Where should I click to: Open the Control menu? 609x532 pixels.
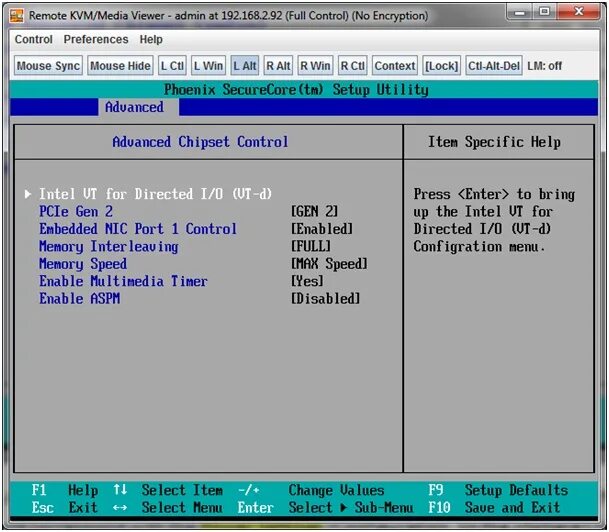[33, 39]
